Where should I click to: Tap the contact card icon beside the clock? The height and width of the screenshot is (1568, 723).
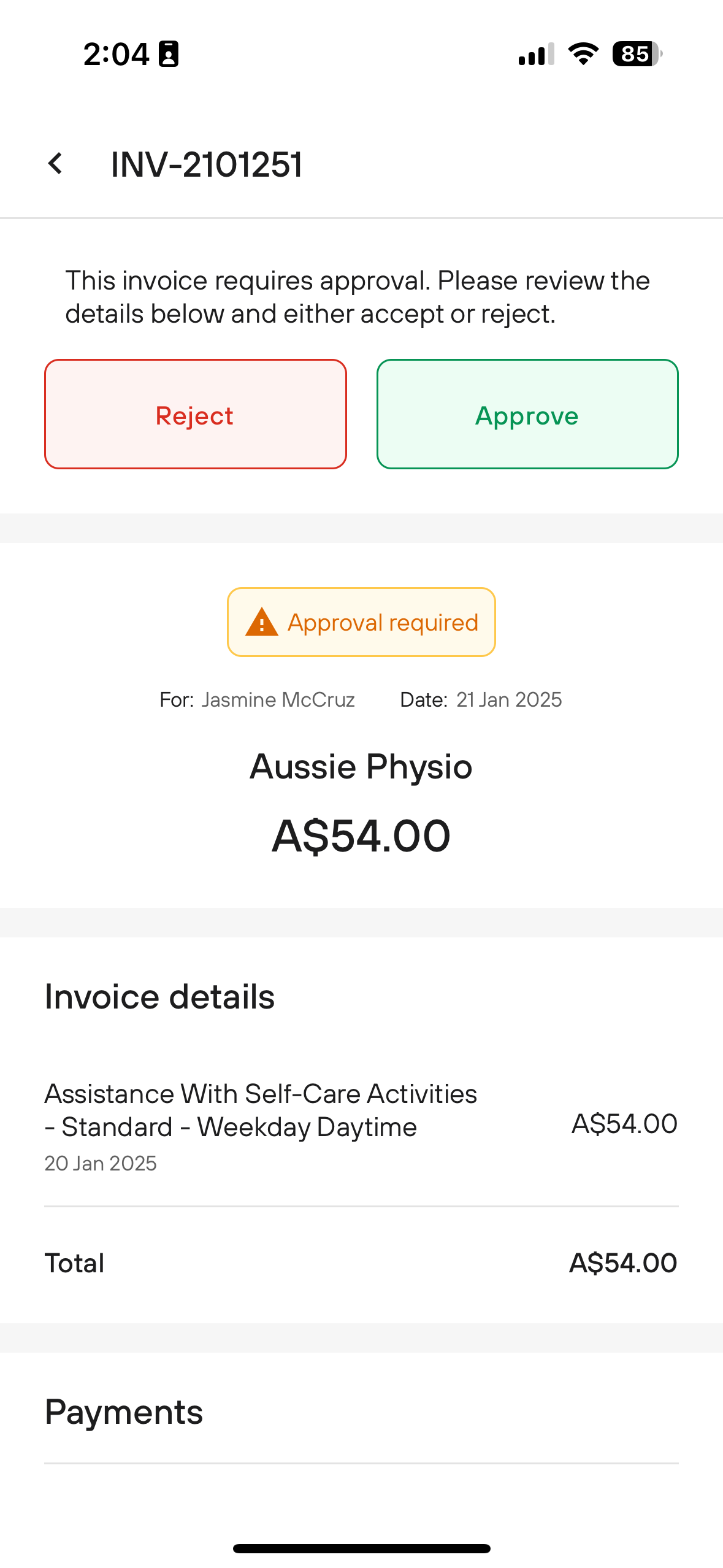pyautogui.click(x=169, y=54)
